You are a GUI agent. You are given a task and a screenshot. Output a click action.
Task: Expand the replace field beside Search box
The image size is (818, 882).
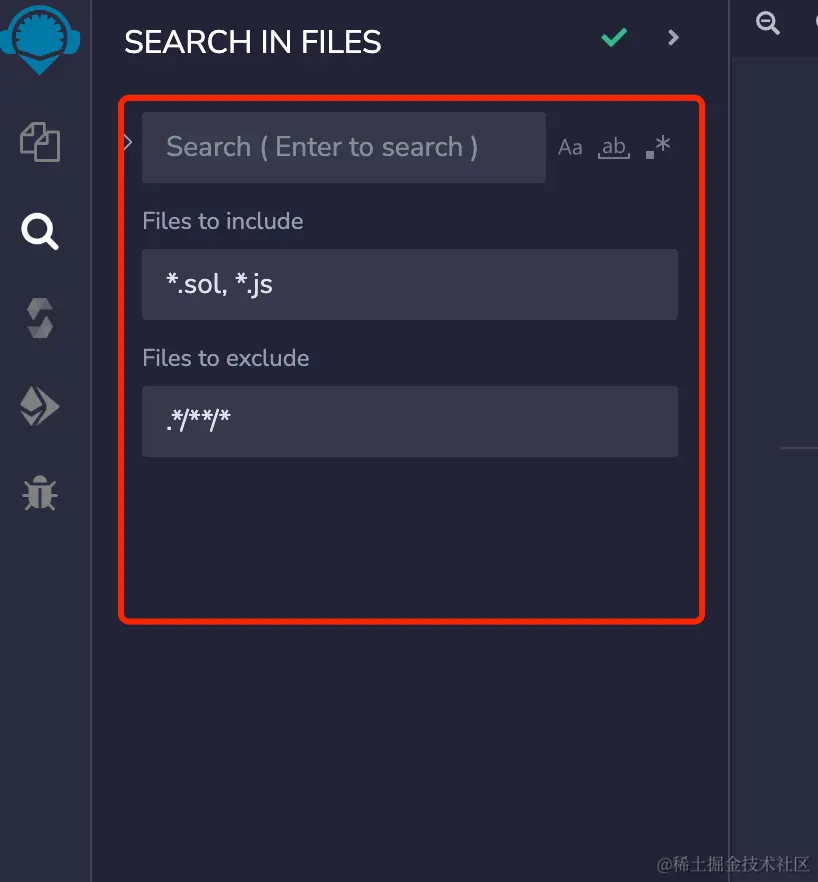coord(127,142)
